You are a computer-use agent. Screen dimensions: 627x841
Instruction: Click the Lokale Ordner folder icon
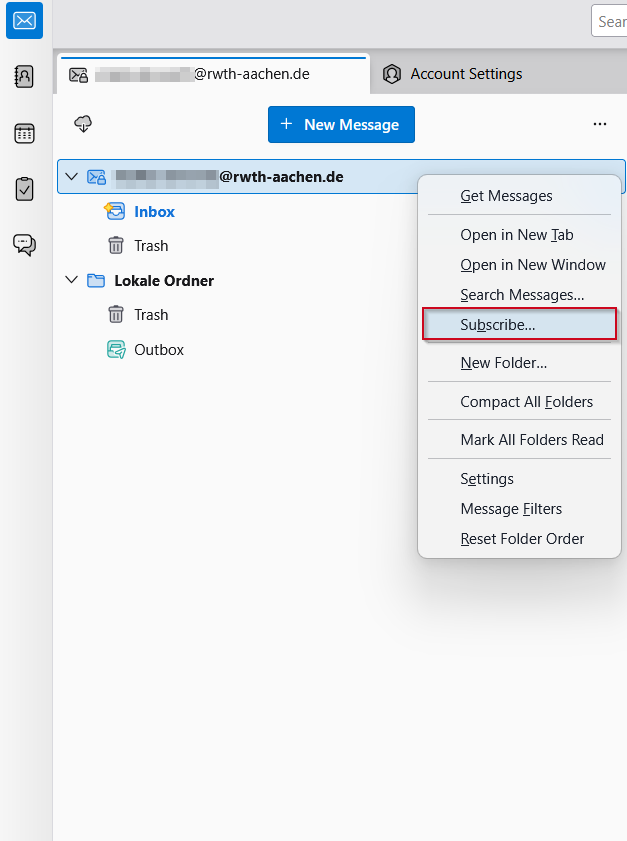[x=96, y=281]
